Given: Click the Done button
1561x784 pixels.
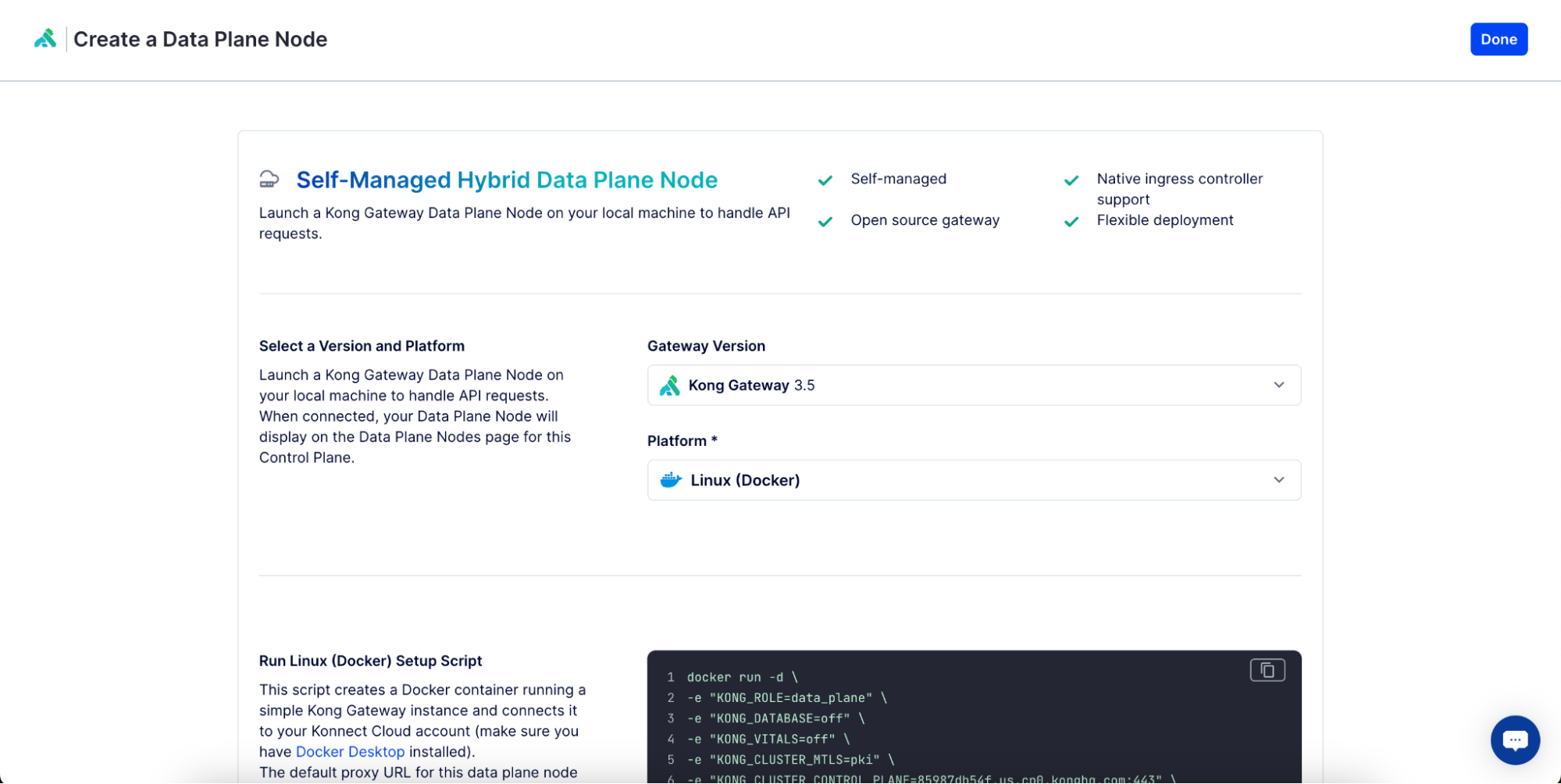Looking at the screenshot, I should pos(1498,39).
